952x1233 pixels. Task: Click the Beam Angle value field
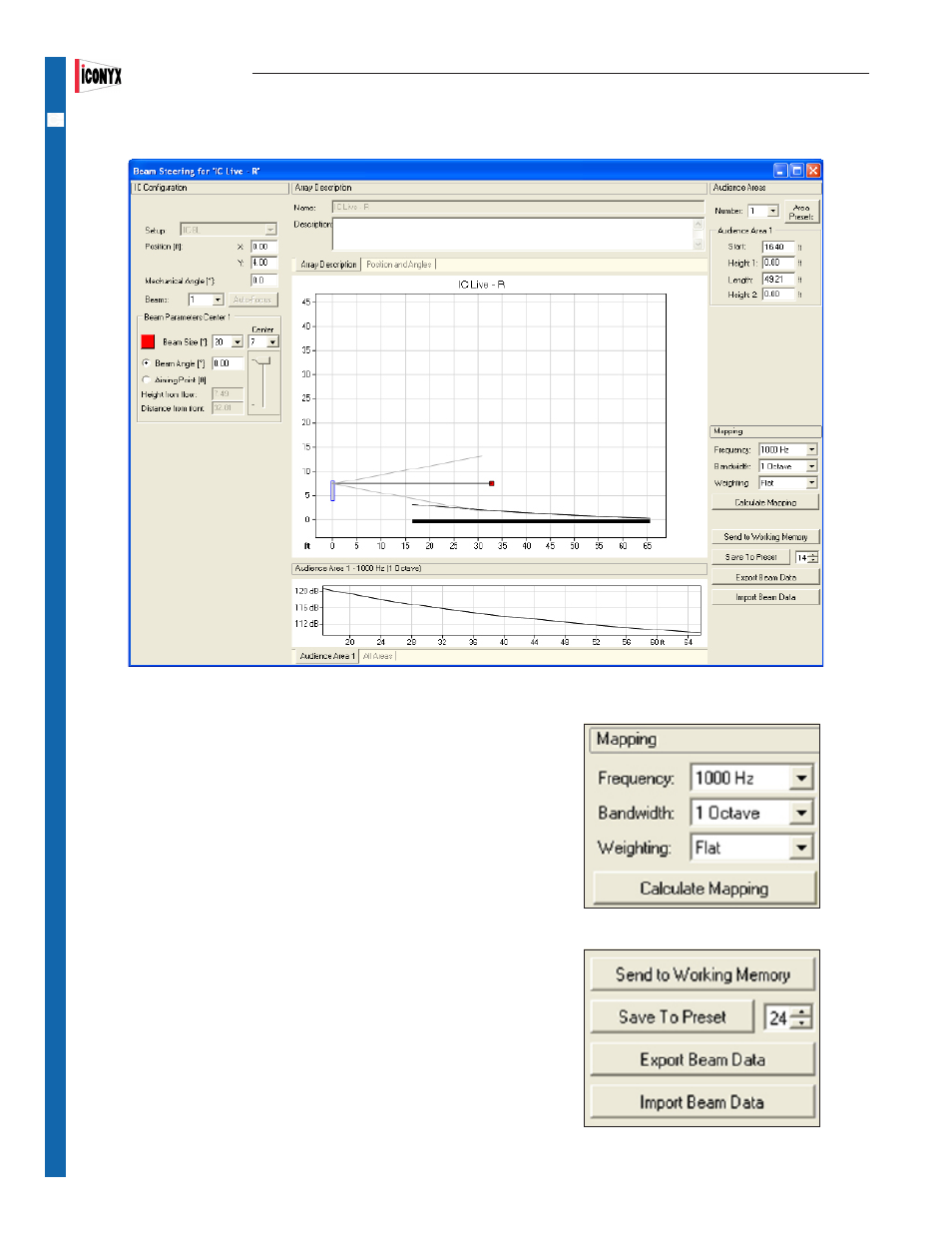228,363
